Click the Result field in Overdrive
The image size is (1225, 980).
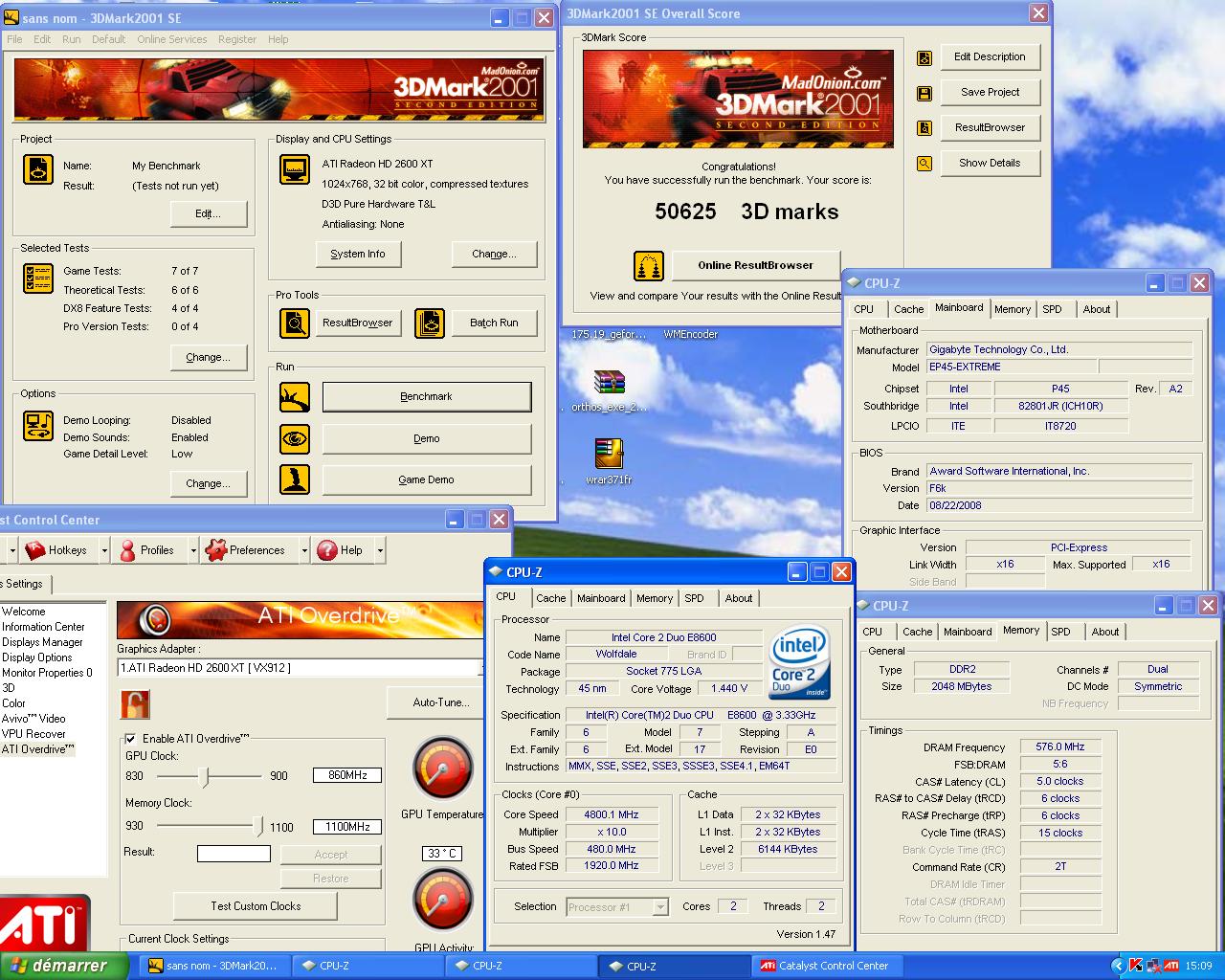[x=234, y=853]
